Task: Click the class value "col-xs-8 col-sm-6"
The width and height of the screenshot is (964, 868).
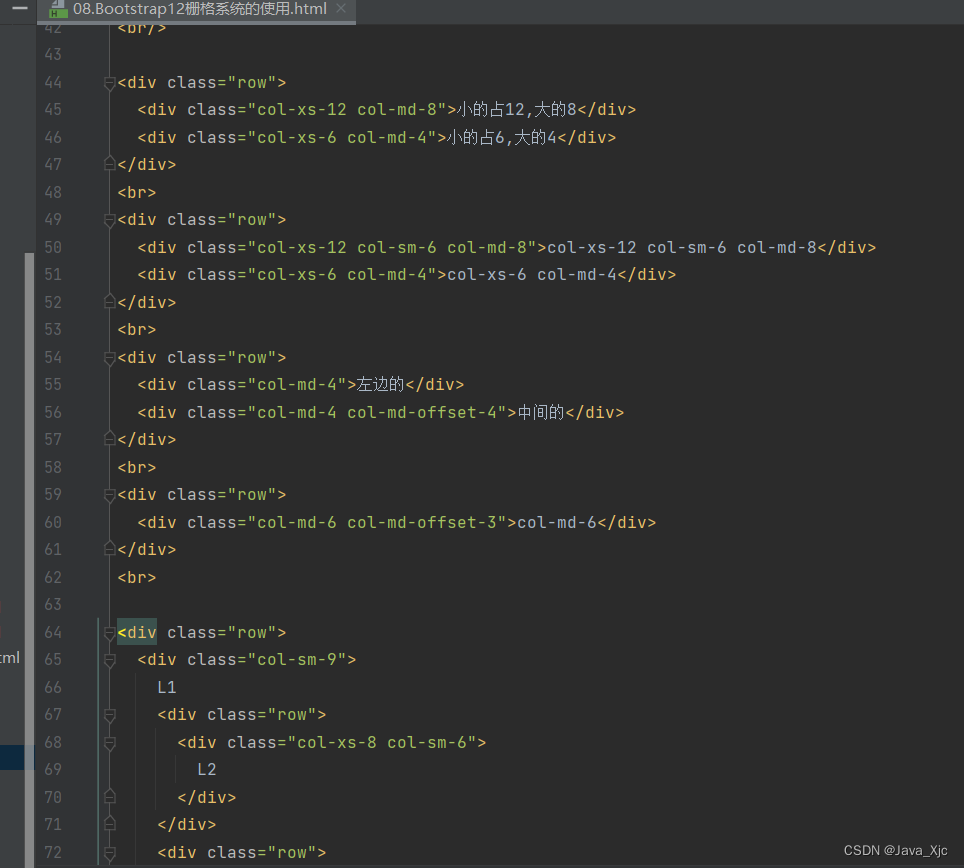Action: (x=382, y=742)
